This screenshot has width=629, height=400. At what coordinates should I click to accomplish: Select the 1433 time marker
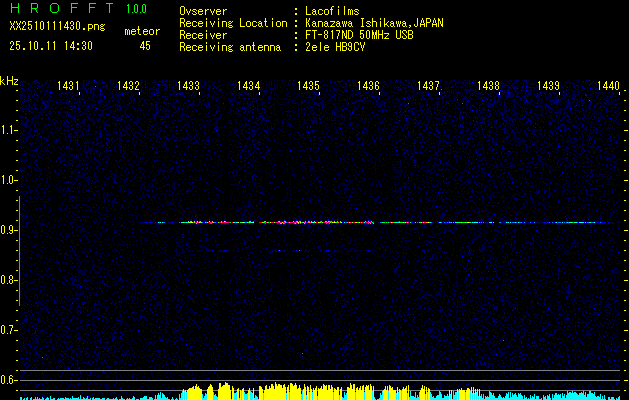pos(188,87)
